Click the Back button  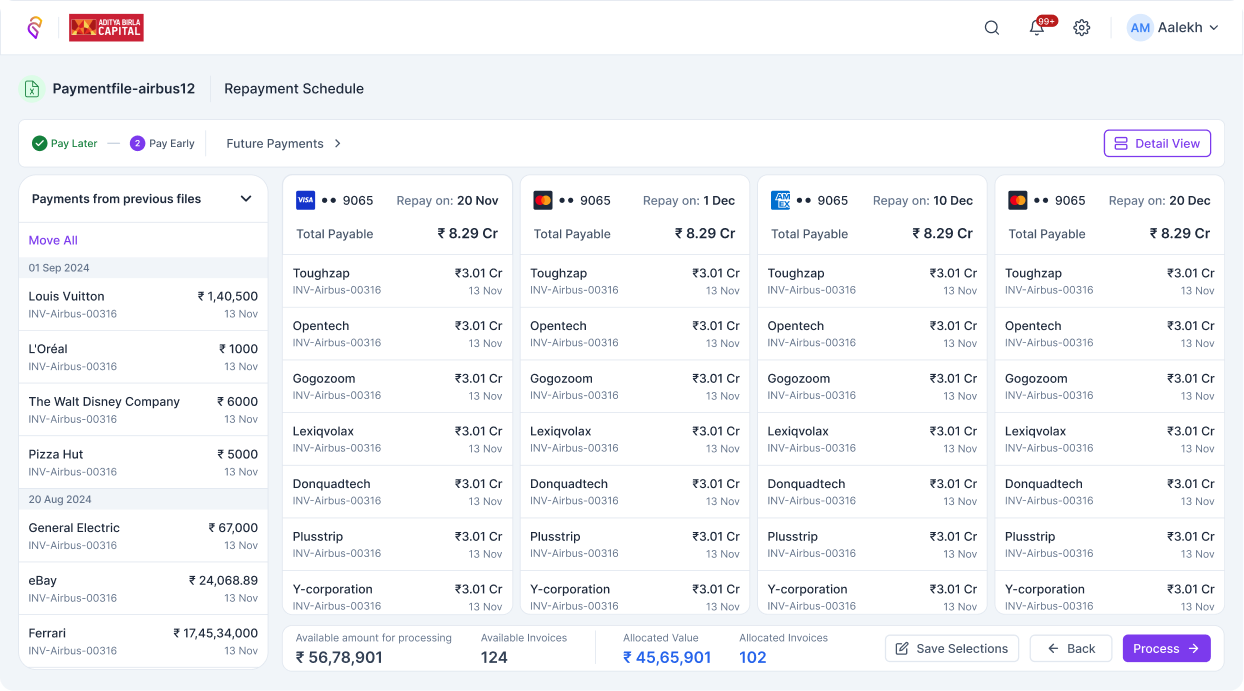tap(1071, 648)
